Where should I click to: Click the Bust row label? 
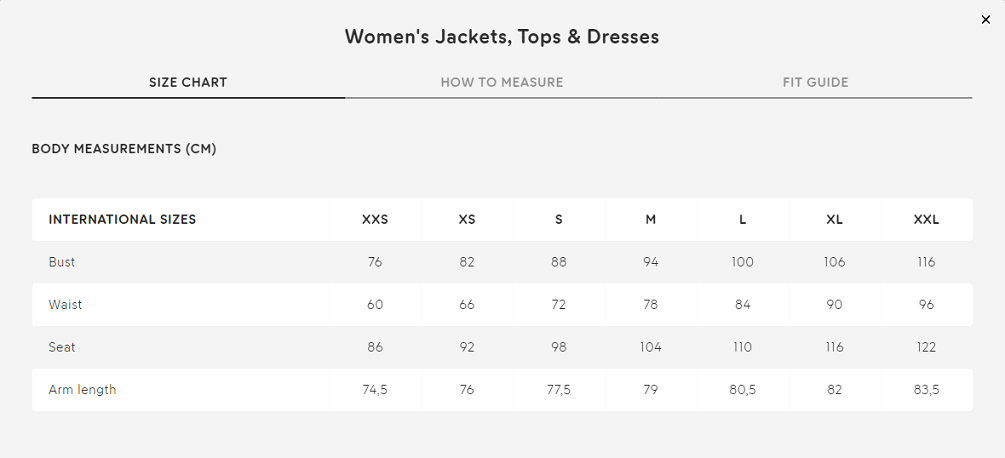click(62, 262)
